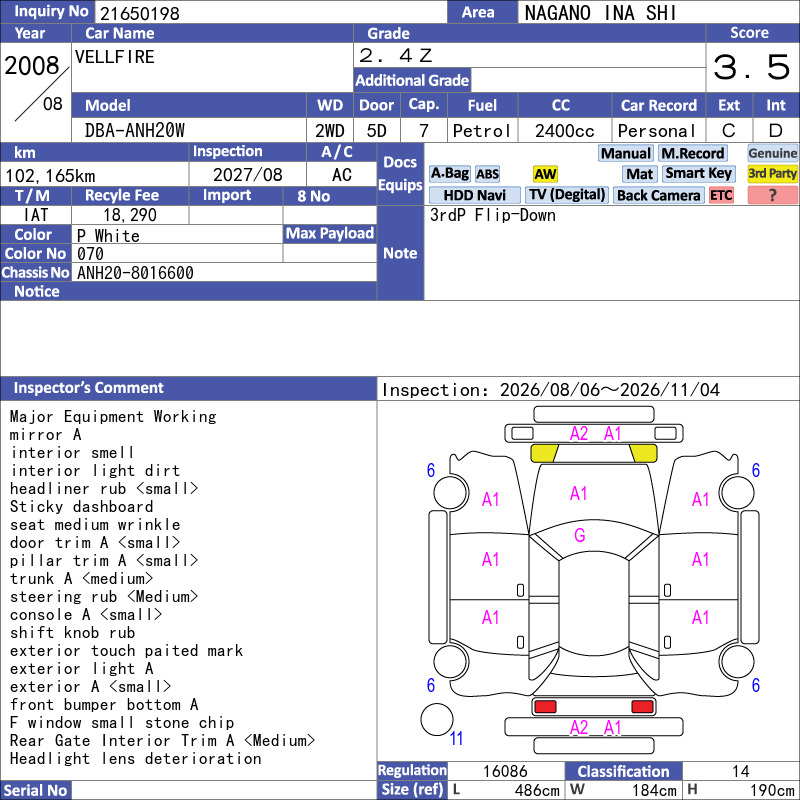Click the ABS equipment badge
The width and height of the screenshot is (800, 800).
pos(487,174)
